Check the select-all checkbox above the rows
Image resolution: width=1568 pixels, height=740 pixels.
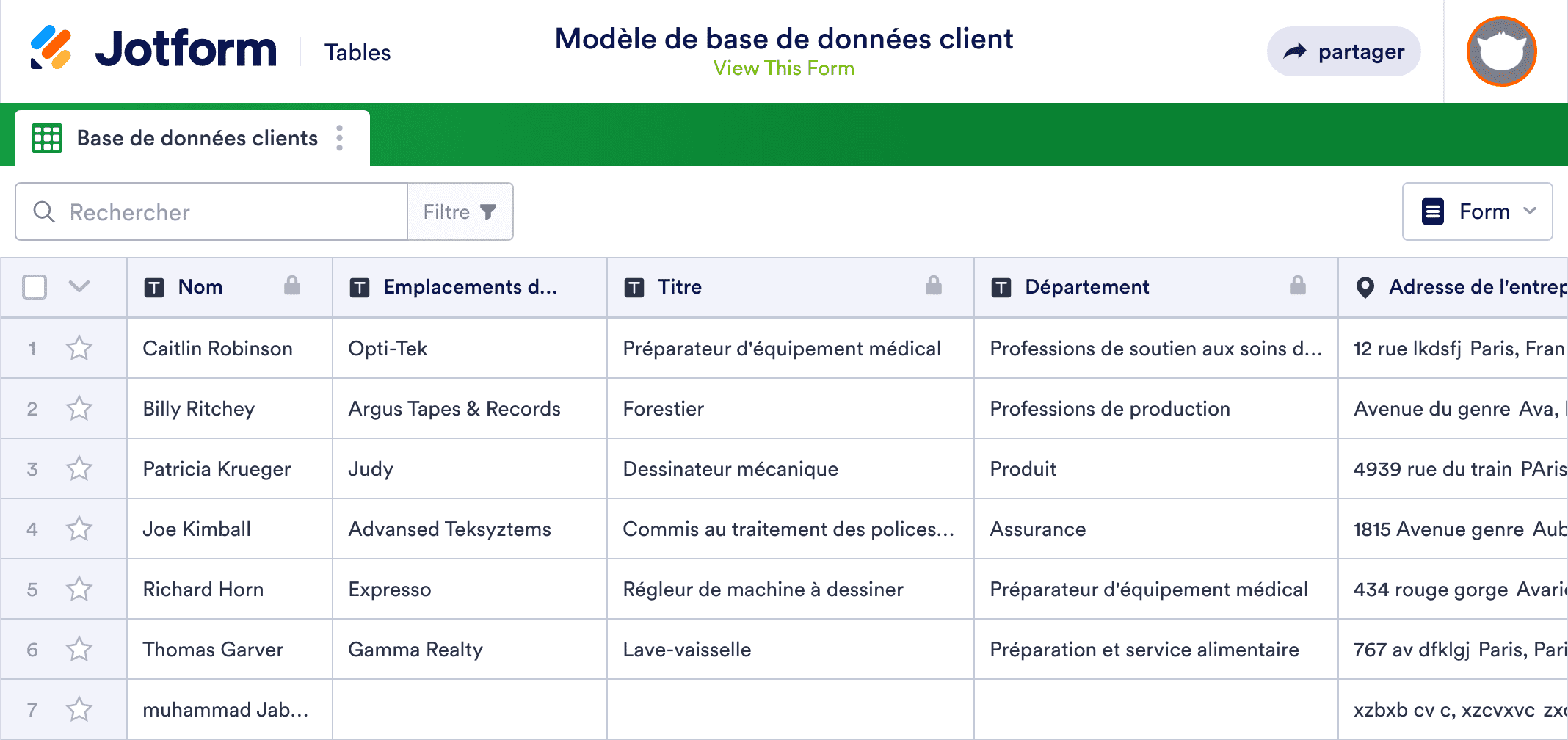(x=34, y=287)
